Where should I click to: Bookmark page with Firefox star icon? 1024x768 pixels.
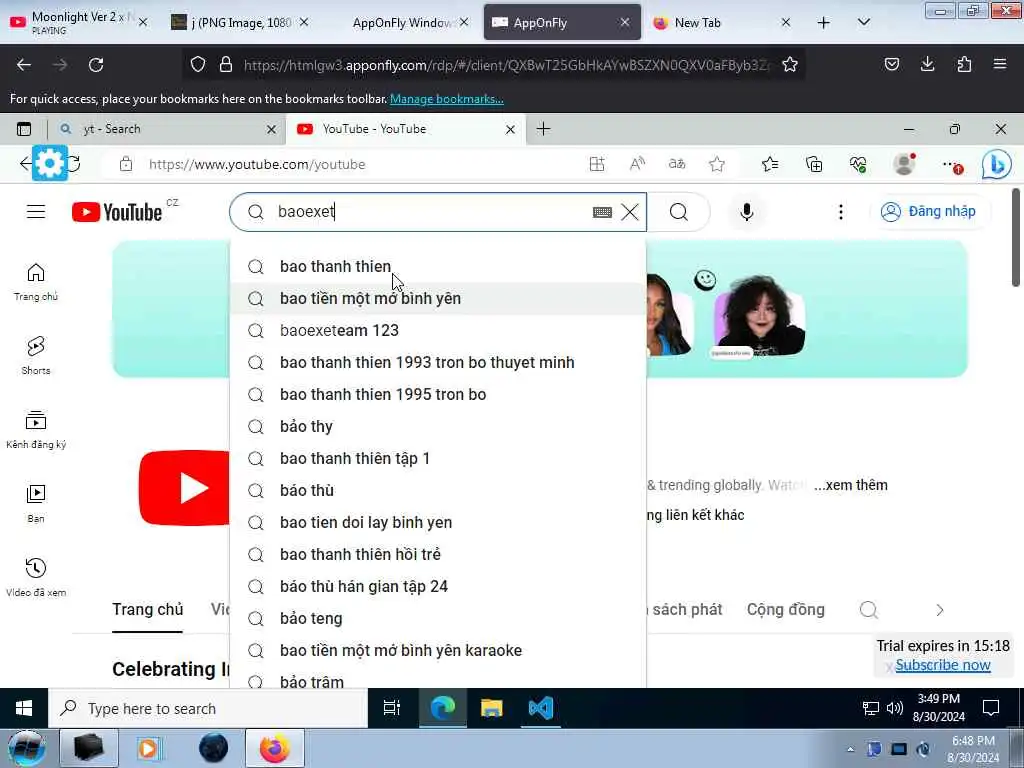coord(790,65)
